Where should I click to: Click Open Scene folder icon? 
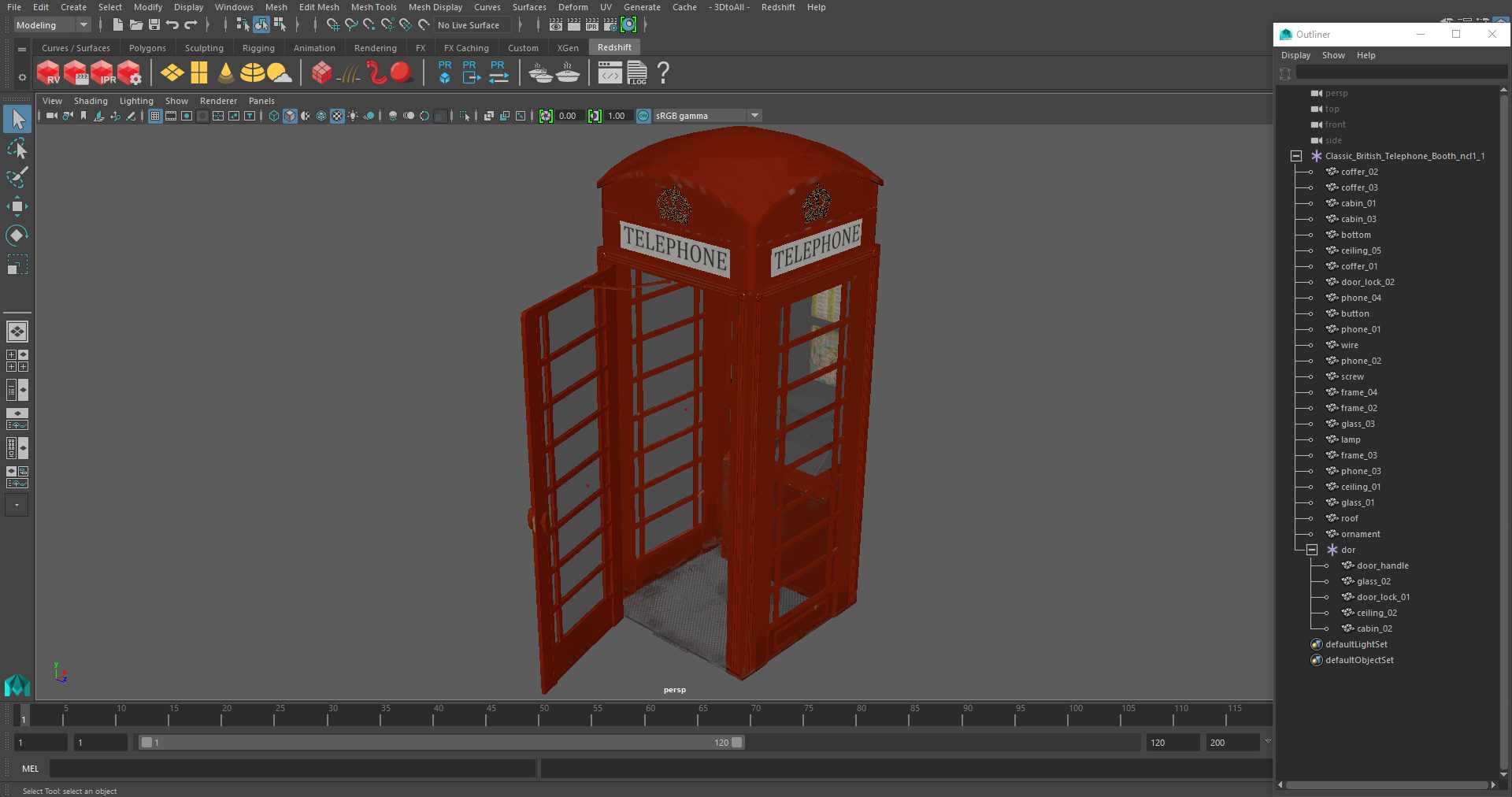(x=136, y=25)
